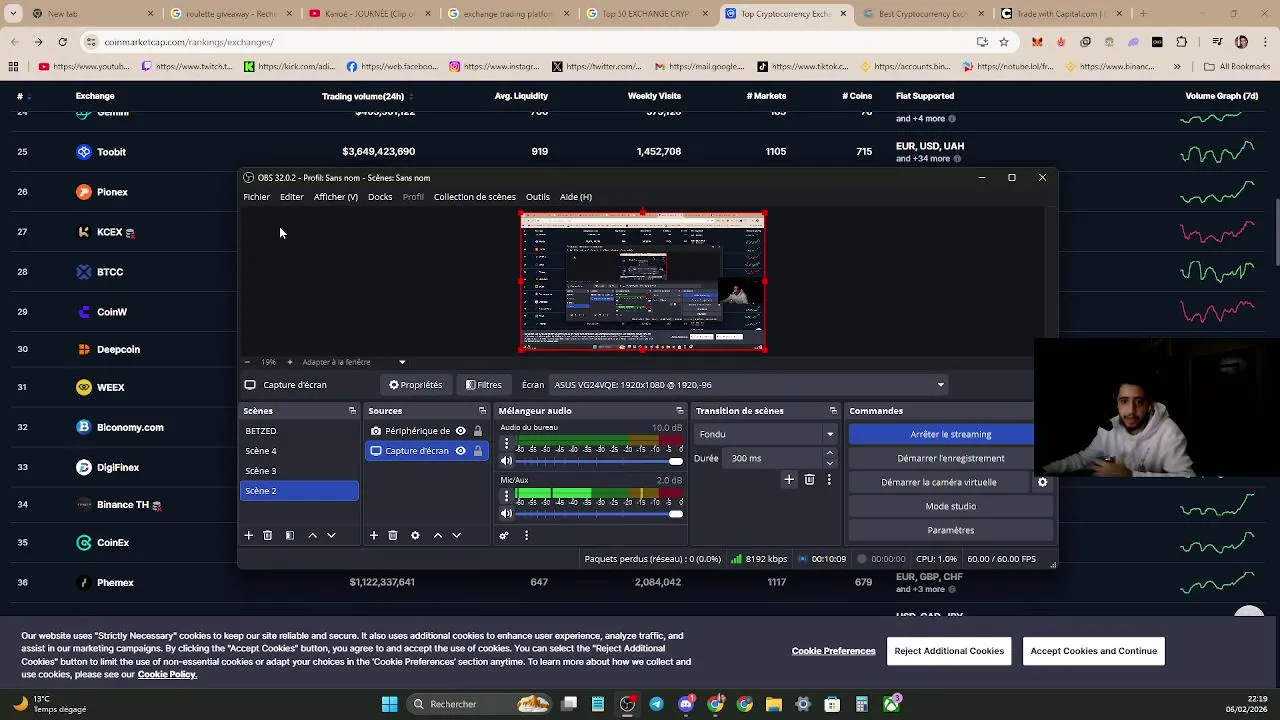
Task: Open virtual camera settings gear
Action: pyautogui.click(x=1042, y=482)
